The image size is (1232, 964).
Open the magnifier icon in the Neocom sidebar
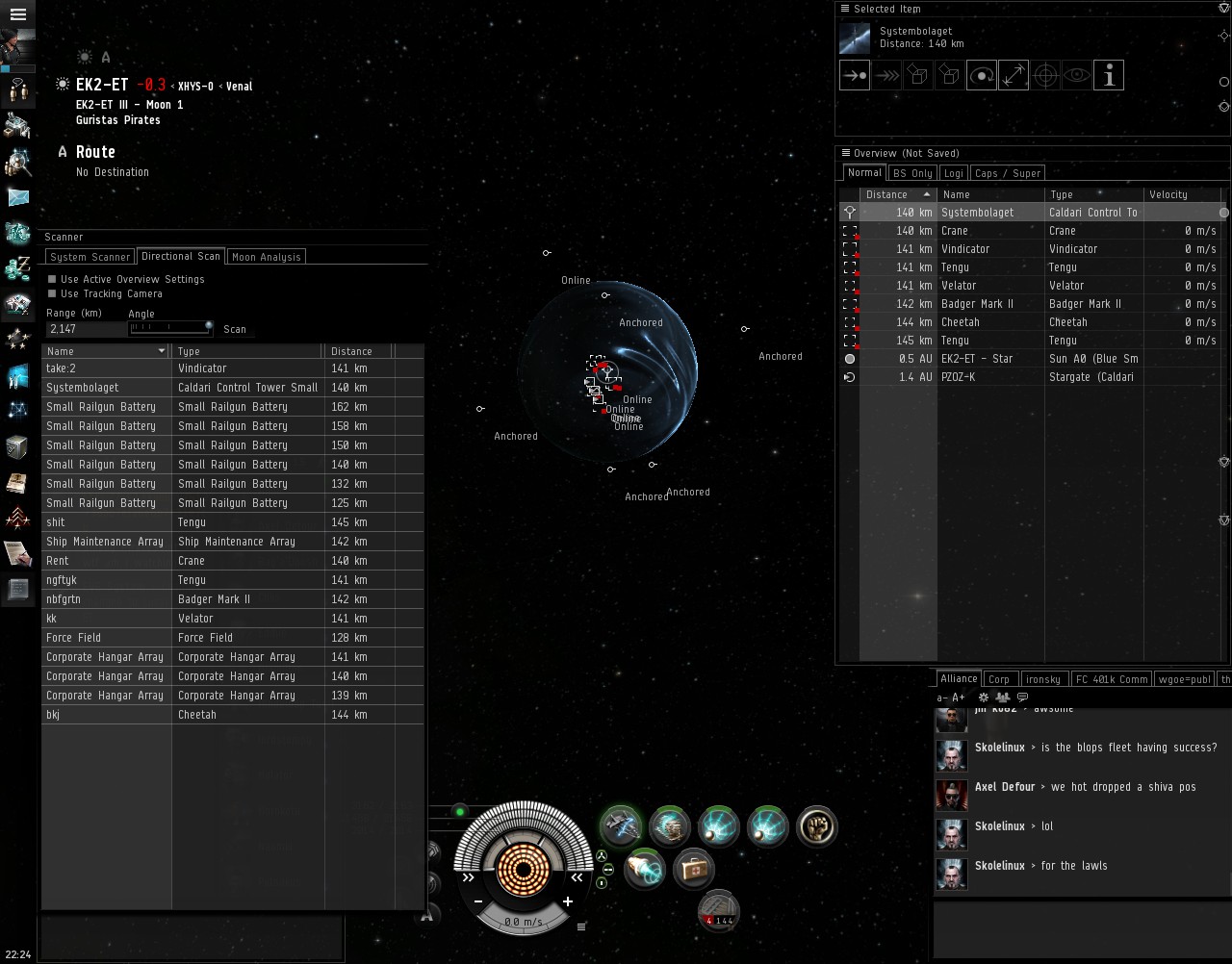[x=17, y=162]
